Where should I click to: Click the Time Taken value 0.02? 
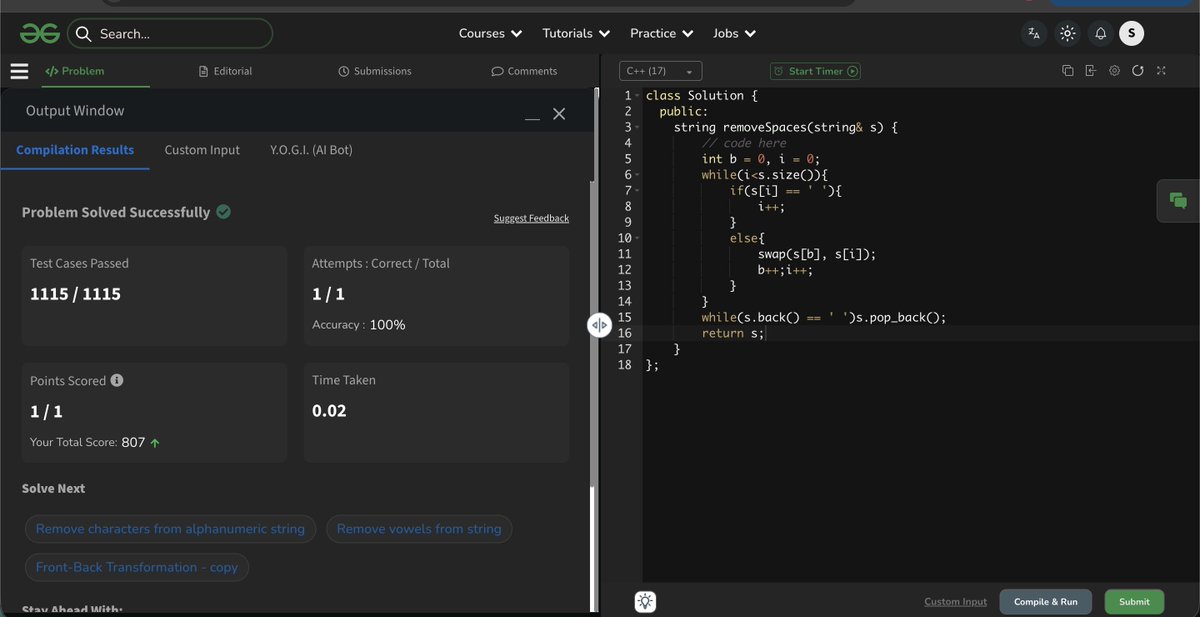tap(329, 411)
